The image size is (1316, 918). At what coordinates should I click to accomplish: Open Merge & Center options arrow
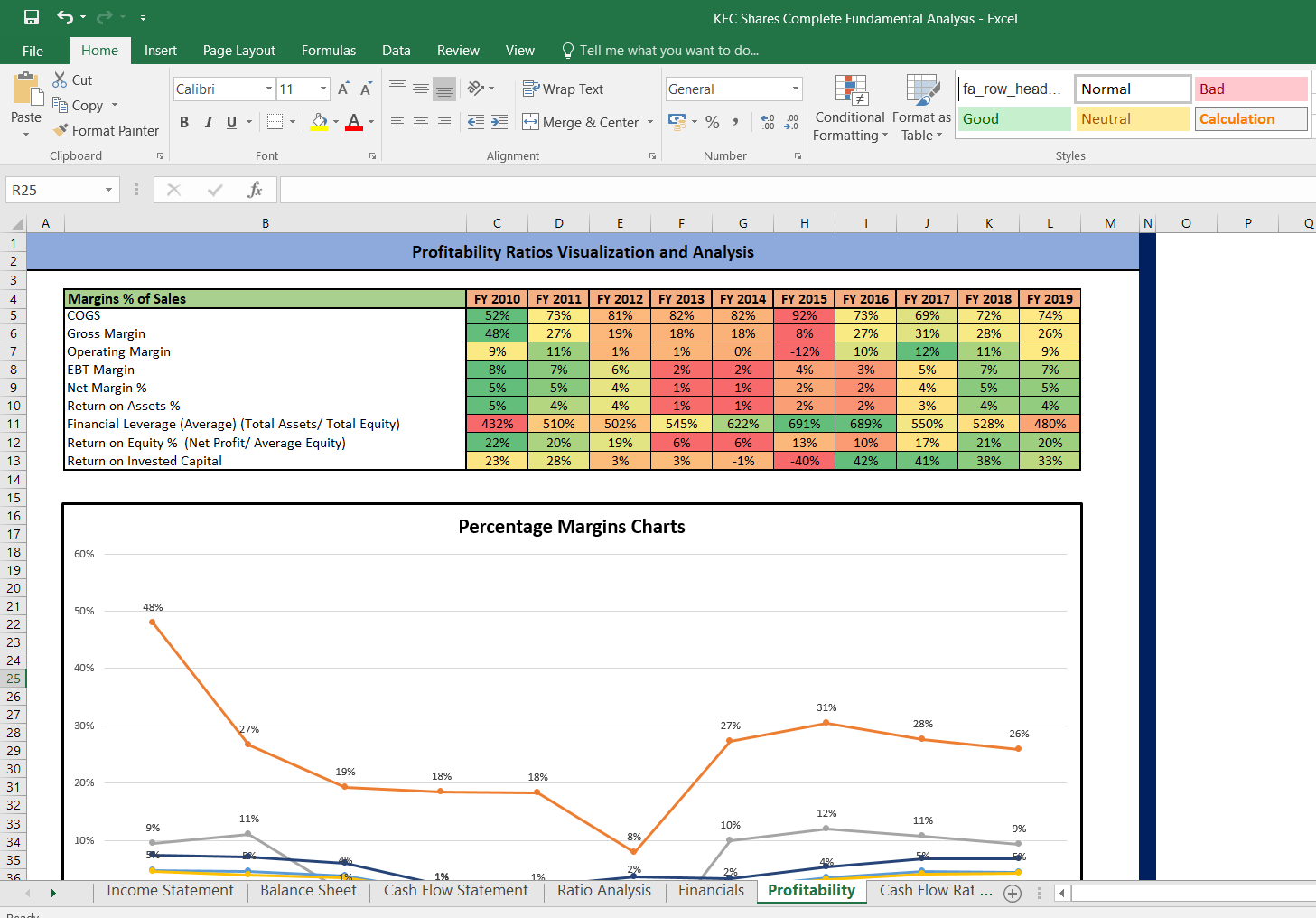pyautogui.click(x=650, y=122)
